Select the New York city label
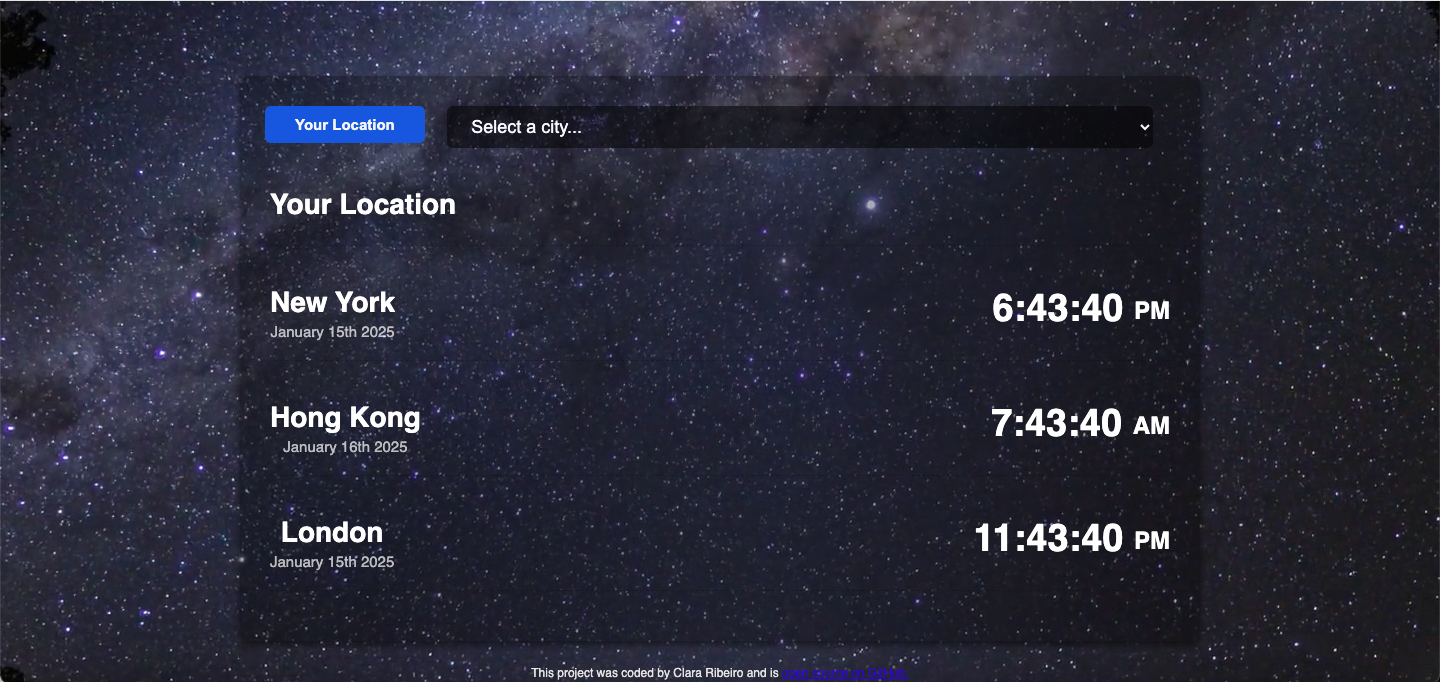The image size is (1440, 682). [x=332, y=302]
